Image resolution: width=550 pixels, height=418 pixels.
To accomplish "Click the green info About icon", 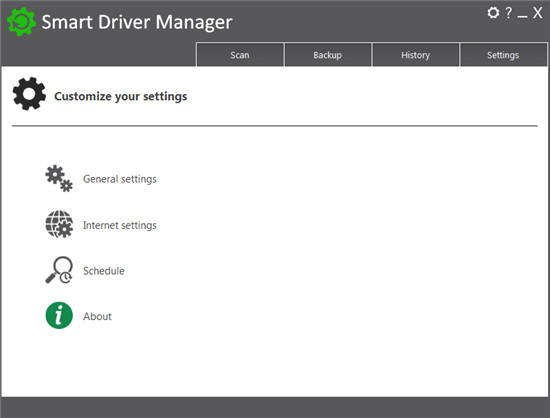I will [x=59, y=316].
